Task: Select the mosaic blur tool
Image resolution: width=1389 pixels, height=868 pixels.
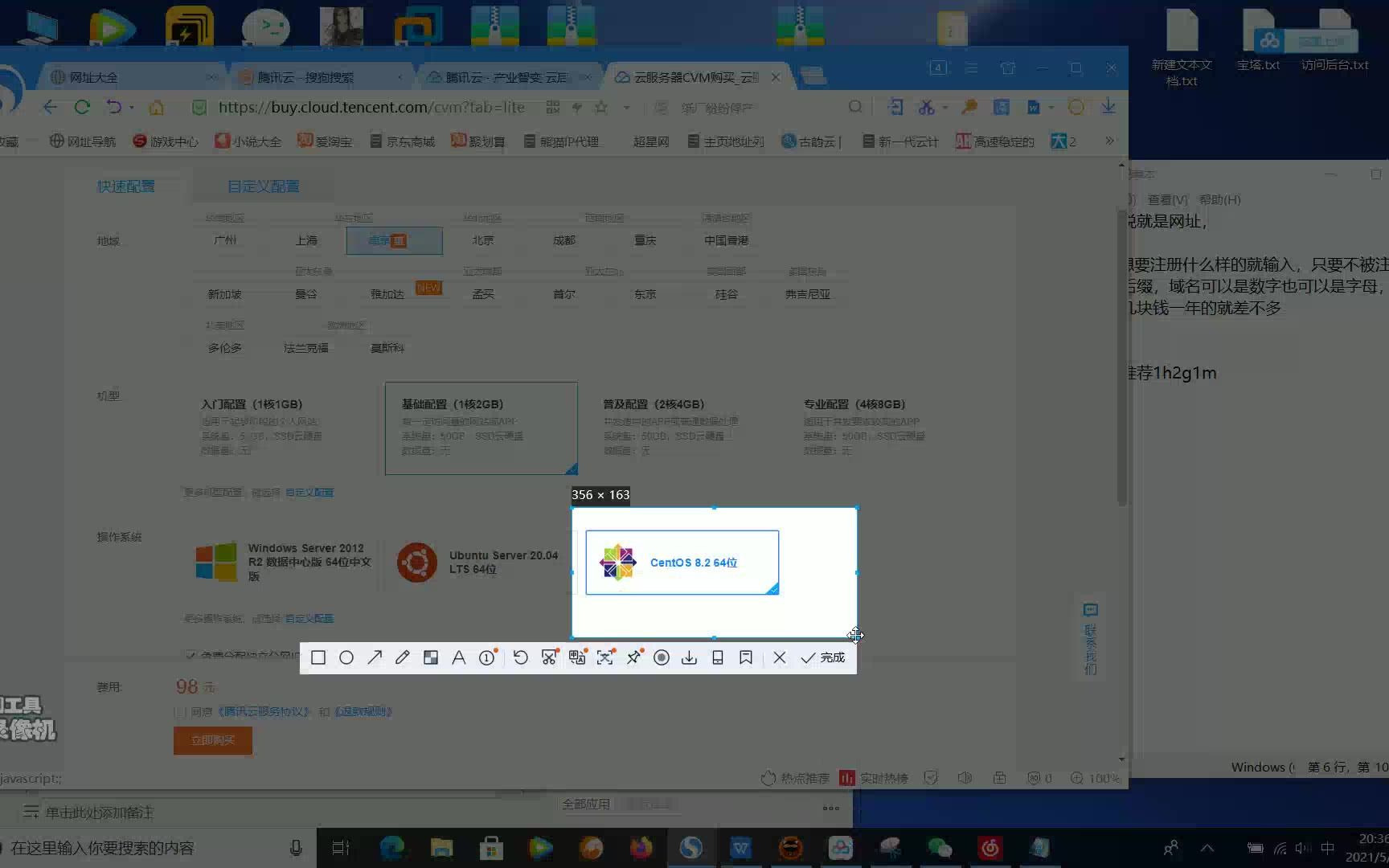Action: (x=431, y=657)
